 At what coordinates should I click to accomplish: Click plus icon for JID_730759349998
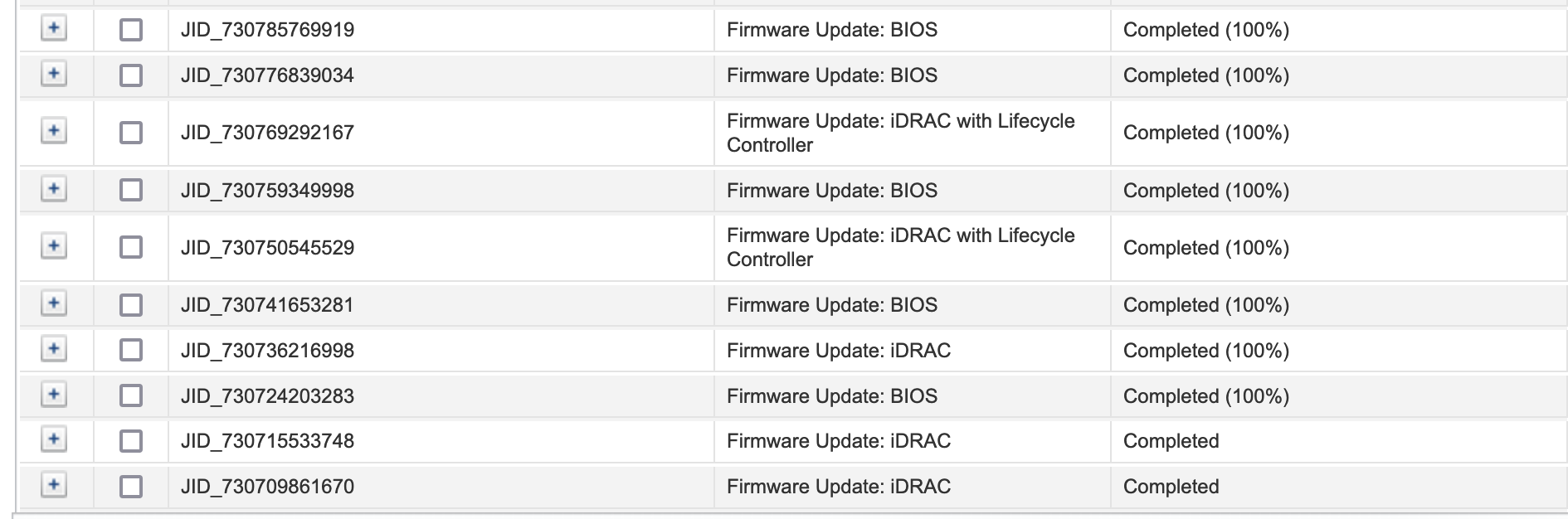click(54, 189)
